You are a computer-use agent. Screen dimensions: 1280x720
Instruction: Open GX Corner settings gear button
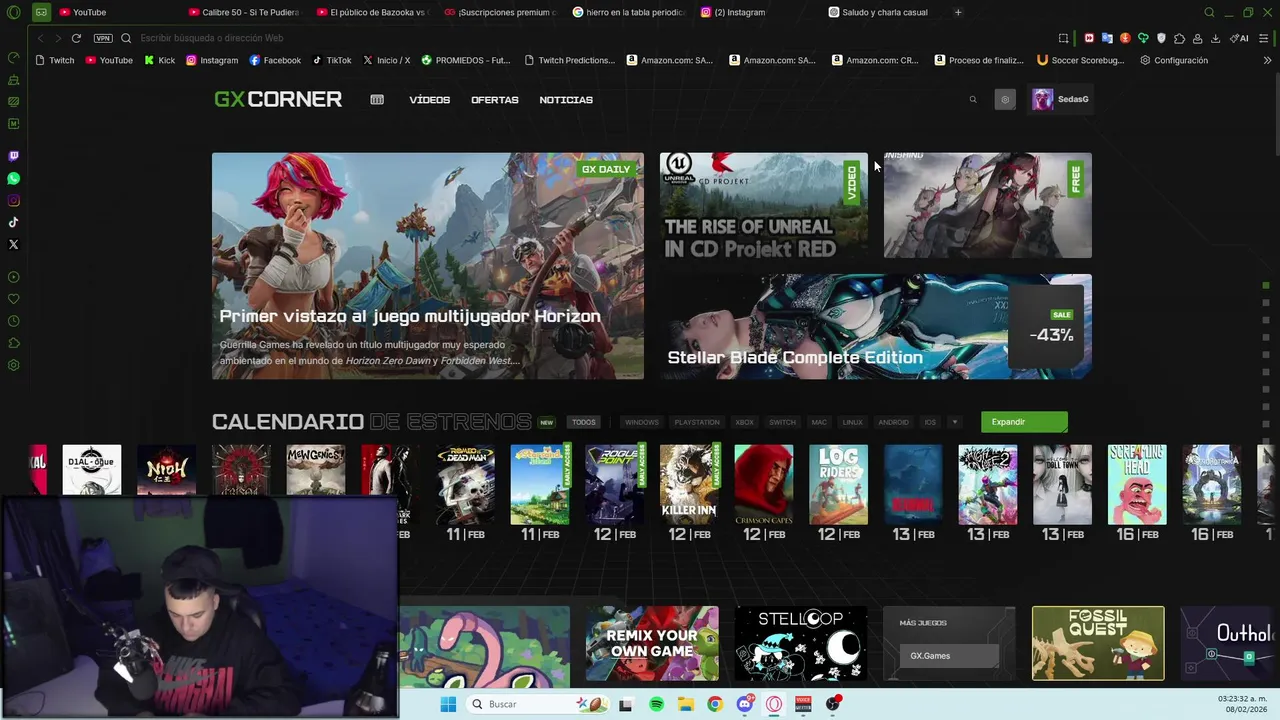pyautogui.click(x=1005, y=99)
